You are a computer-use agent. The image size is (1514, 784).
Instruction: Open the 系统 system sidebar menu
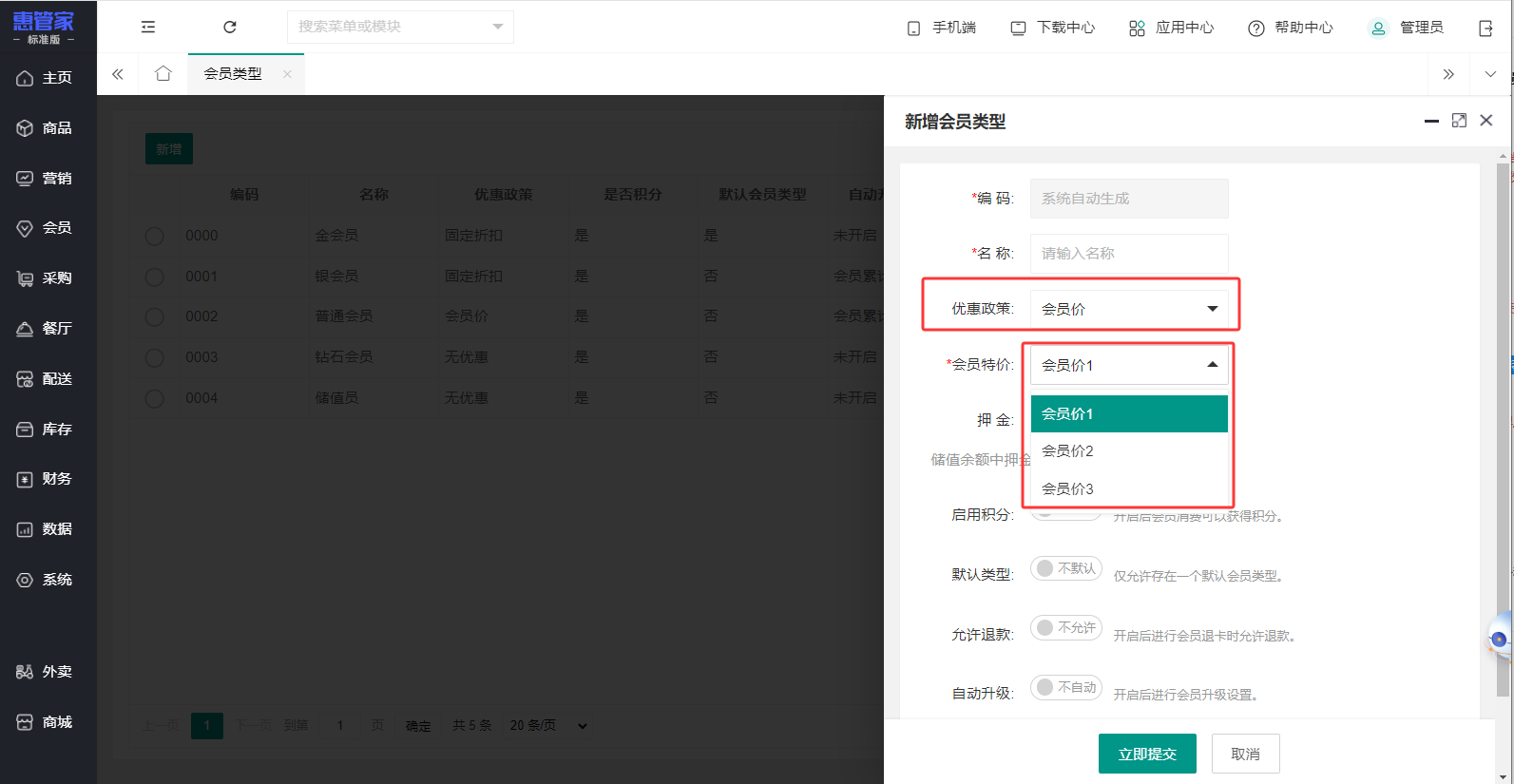(45, 580)
